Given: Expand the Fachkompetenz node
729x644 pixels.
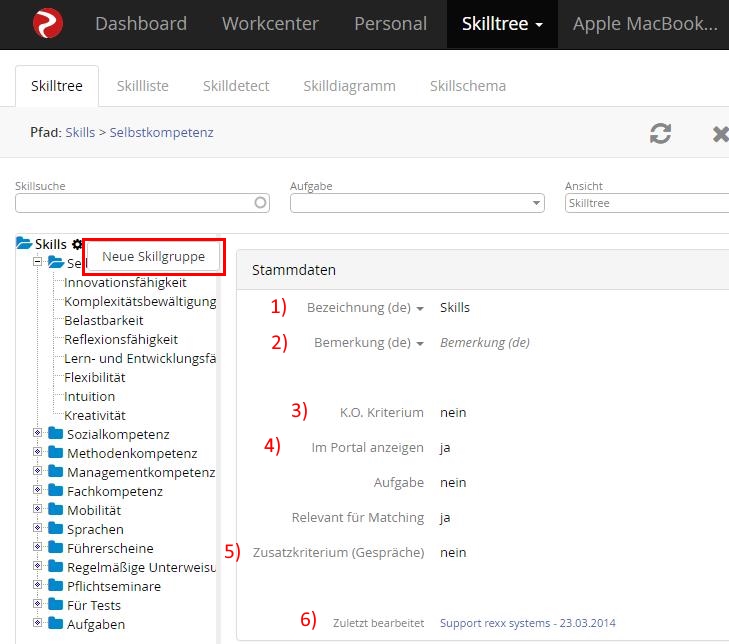Looking at the screenshot, I should pos(38,490).
